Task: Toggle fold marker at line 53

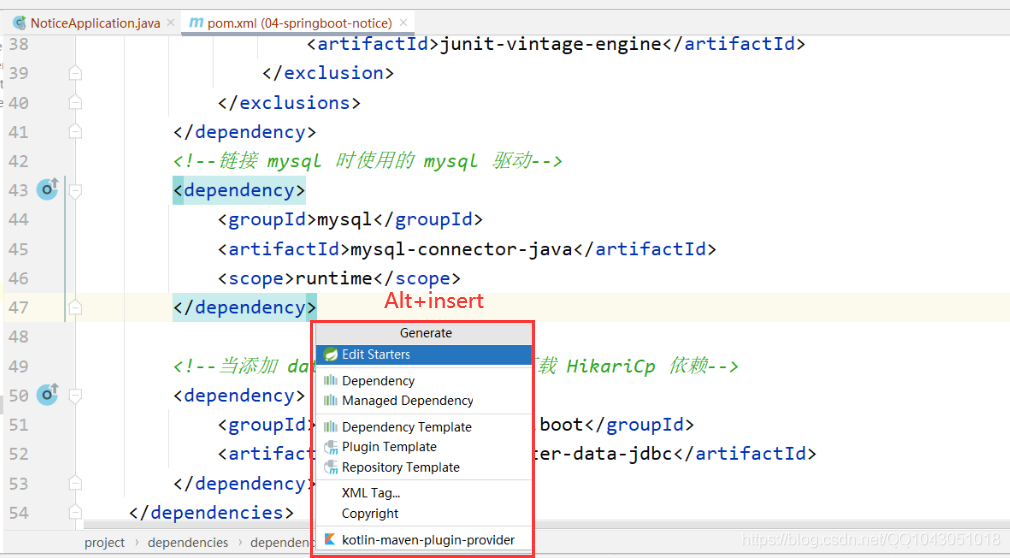Action: [x=75, y=483]
